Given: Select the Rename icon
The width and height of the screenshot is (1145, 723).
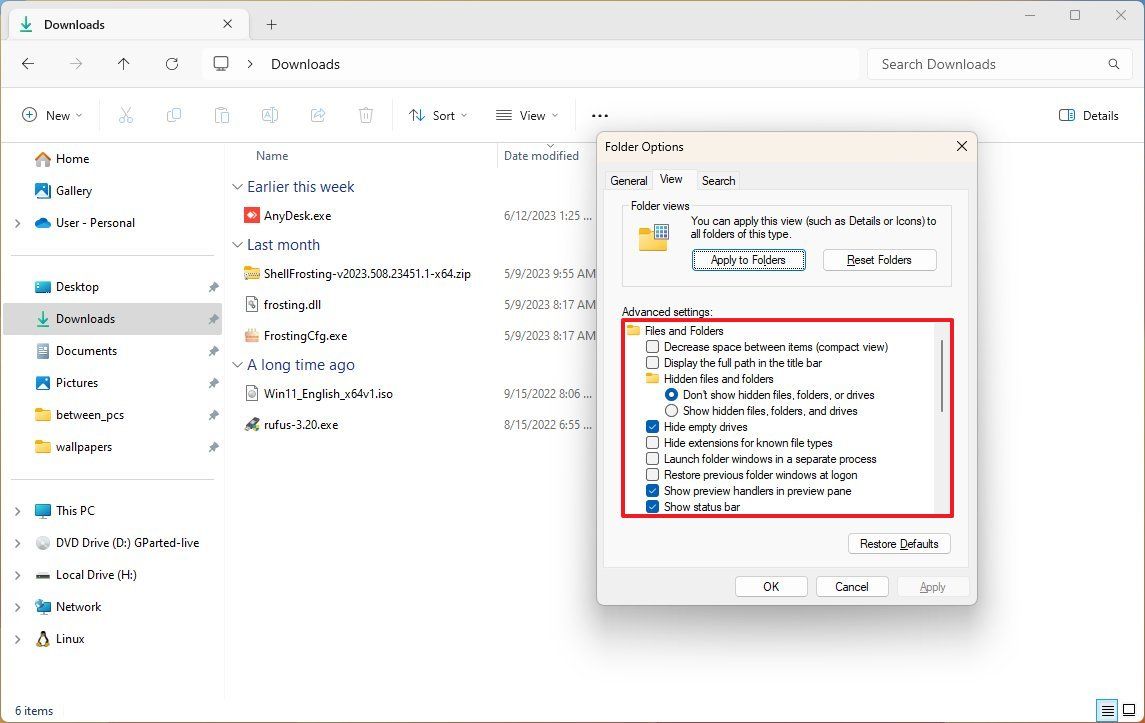Looking at the screenshot, I should pos(270,115).
